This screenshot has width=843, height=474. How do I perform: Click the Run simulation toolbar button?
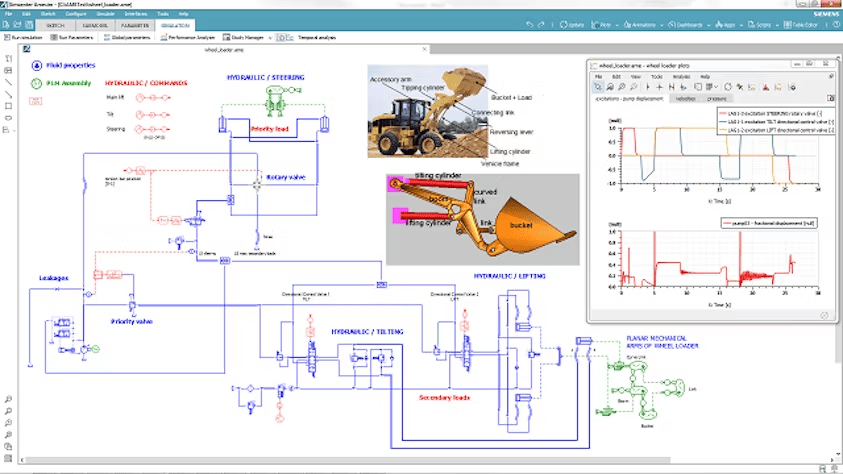(x=22, y=37)
